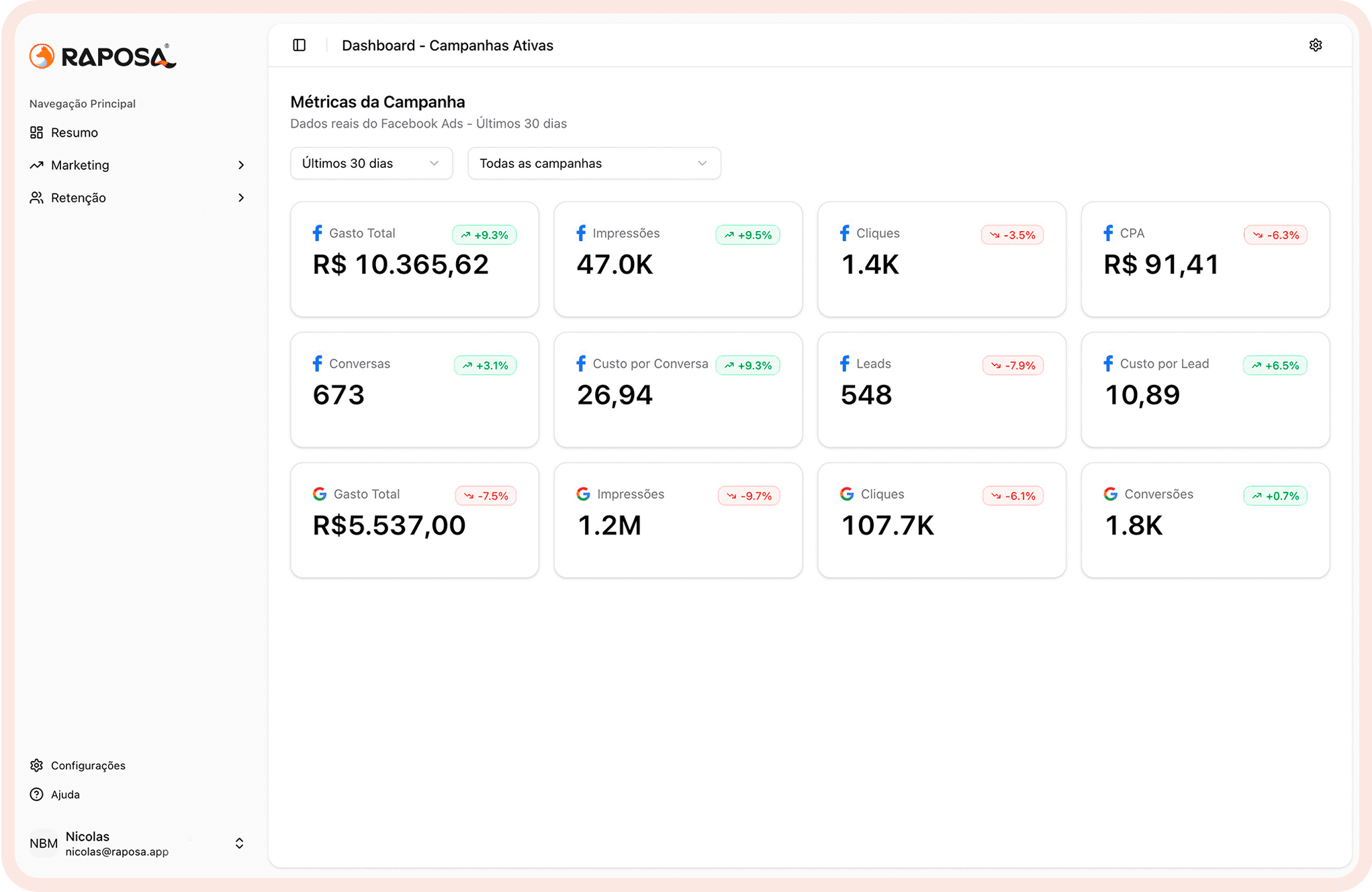The width and height of the screenshot is (1372, 892).
Task: Click Dashboard - Campanhas Ativas title
Action: pyautogui.click(x=447, y=46)
